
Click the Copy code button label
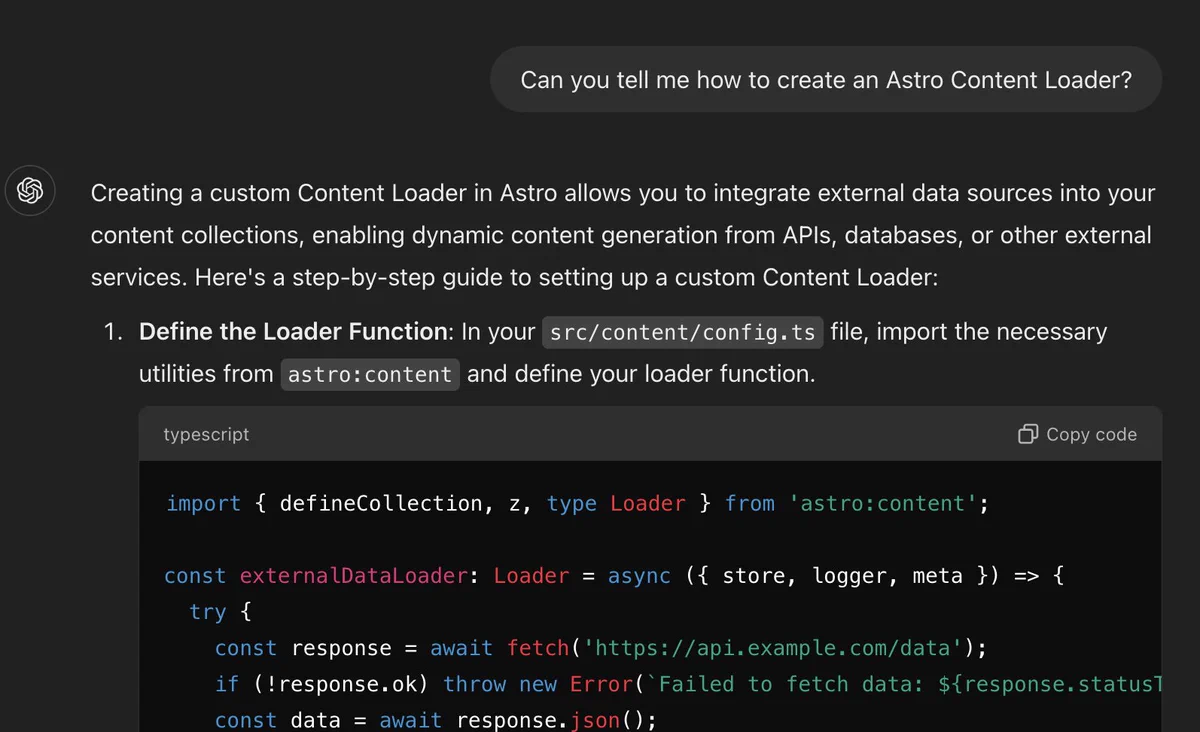(x=1091, y=434)
